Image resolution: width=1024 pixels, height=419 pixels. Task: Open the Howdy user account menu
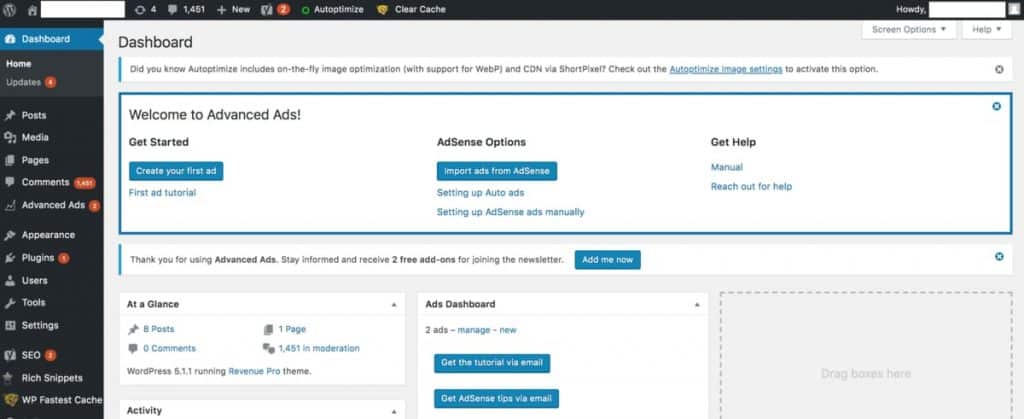[958, 10]
